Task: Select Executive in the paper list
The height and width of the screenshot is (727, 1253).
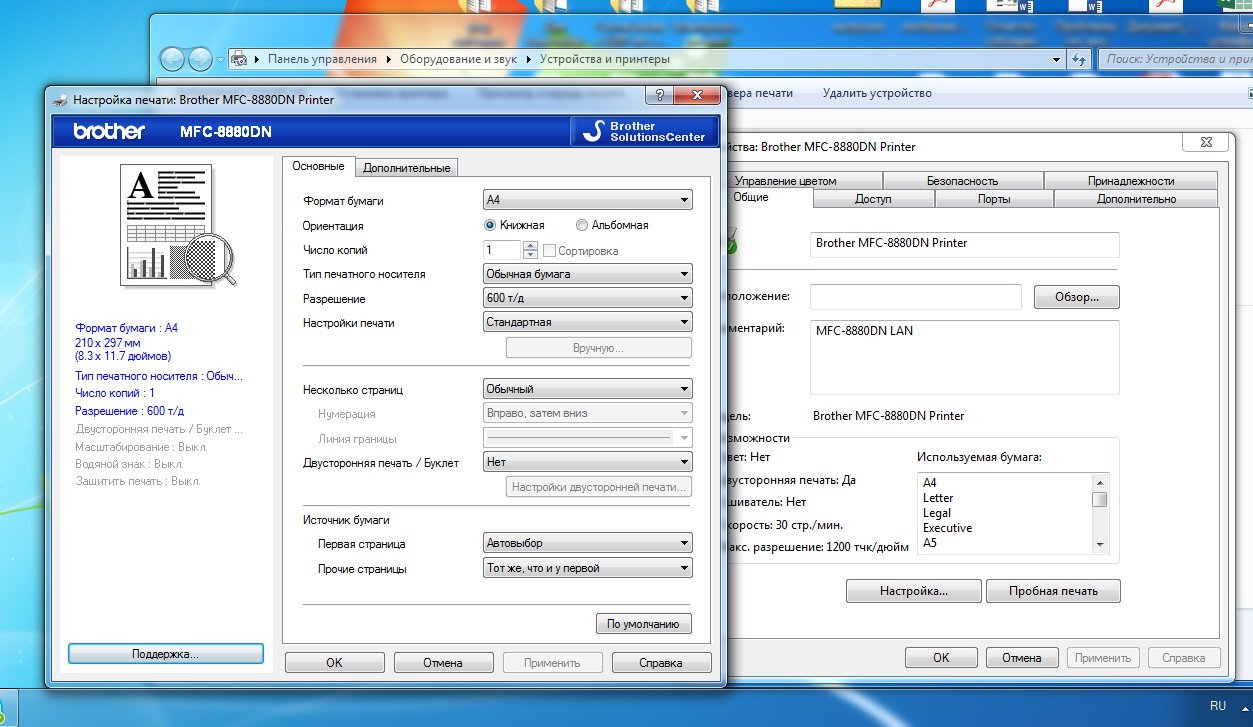Action: click(x=947, y=528)
